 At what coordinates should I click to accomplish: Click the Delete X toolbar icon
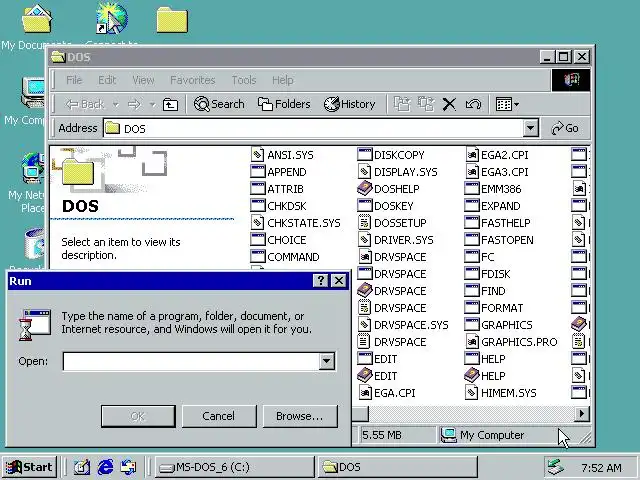coord(449,104)
